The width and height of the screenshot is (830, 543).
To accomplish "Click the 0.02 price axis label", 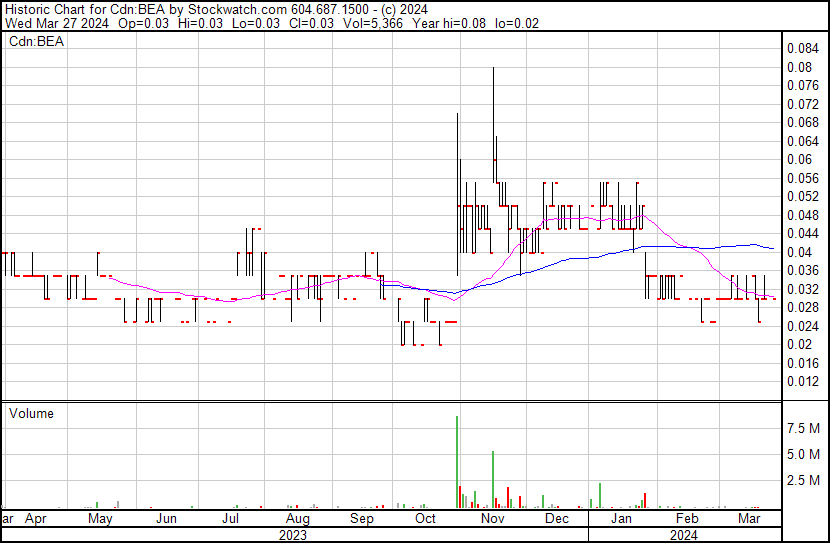I will point(799,345).
